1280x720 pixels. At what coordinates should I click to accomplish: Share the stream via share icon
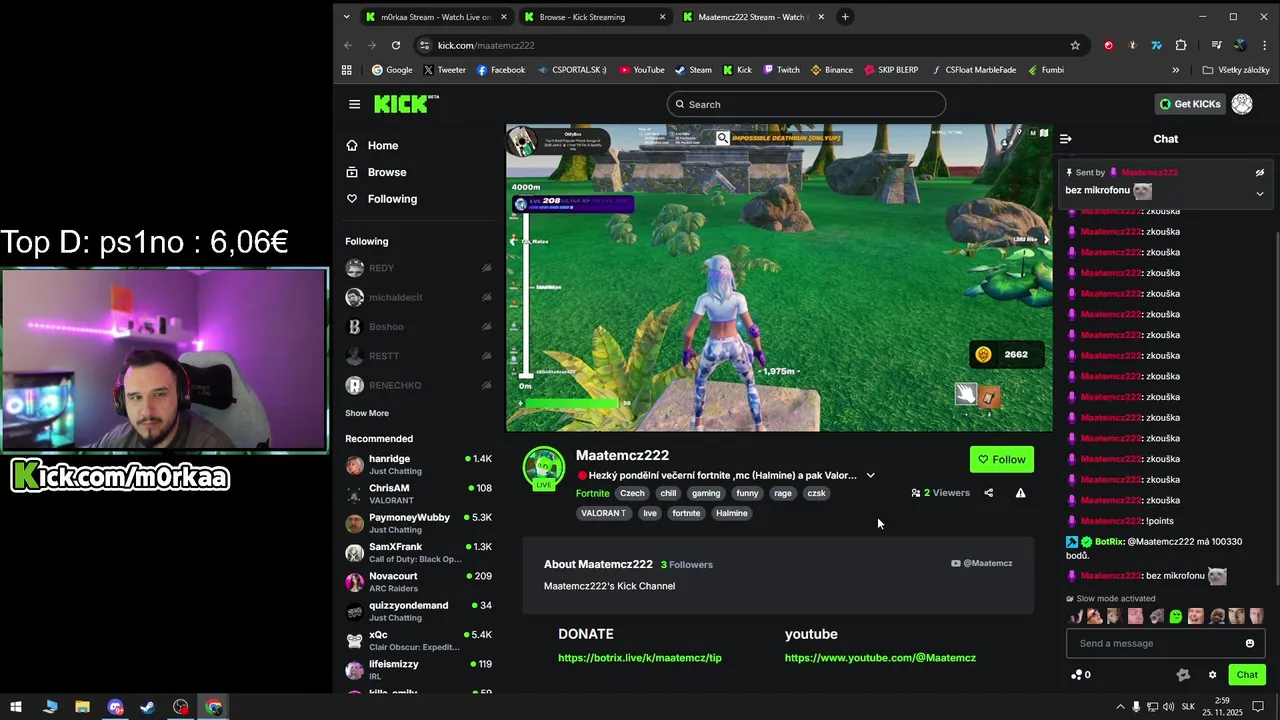(989, 493)
